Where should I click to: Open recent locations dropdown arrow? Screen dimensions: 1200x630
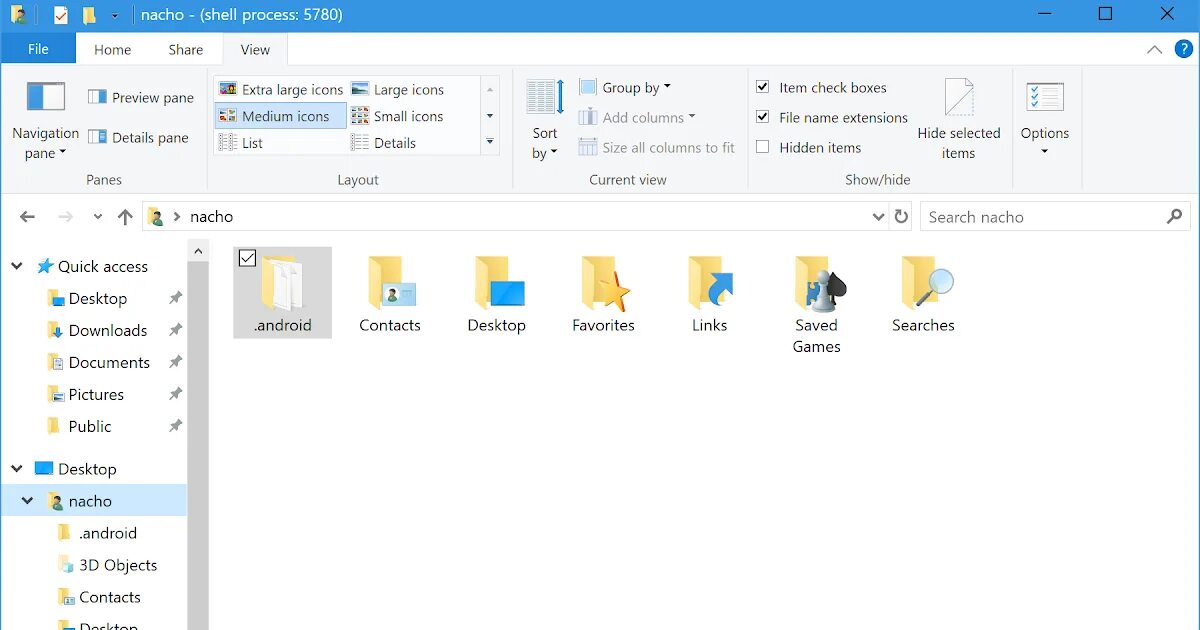(97, 217)
